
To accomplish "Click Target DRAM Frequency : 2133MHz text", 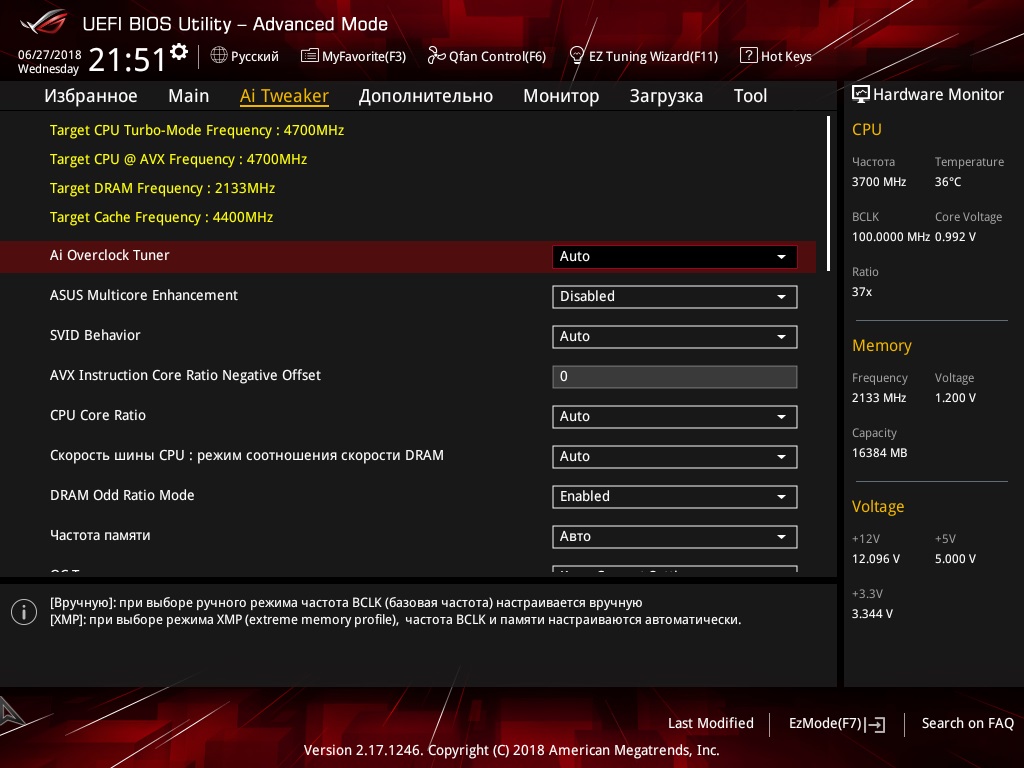I will [162, 188].
